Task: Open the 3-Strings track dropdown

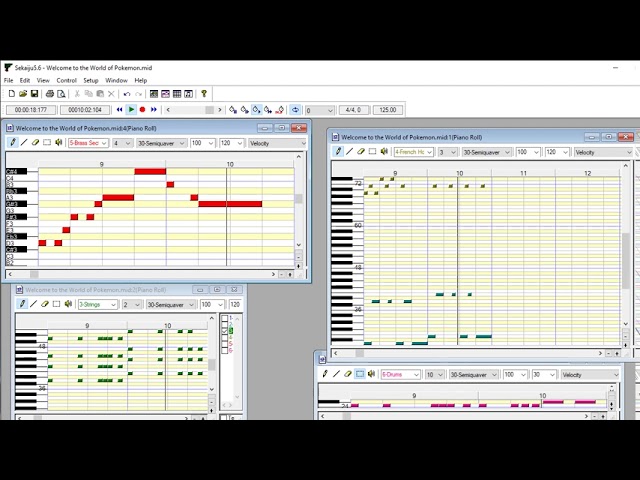Action: [x=98, y=304]
